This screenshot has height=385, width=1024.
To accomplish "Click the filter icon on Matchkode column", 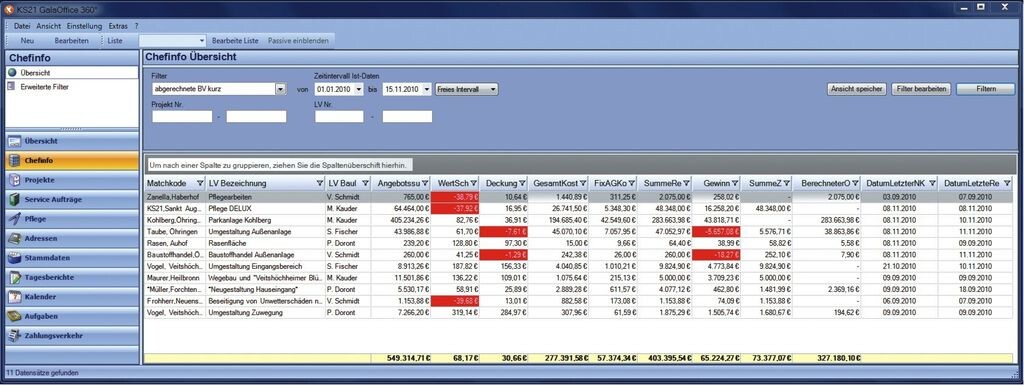I will click(200, 183).
